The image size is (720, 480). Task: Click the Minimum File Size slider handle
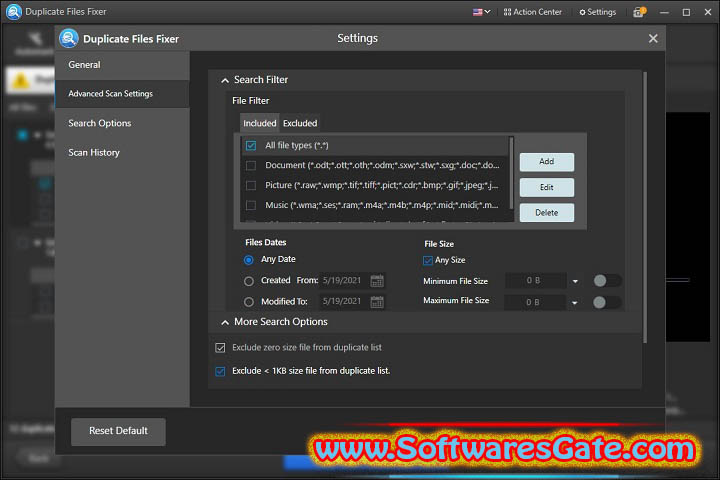[600, 281]
